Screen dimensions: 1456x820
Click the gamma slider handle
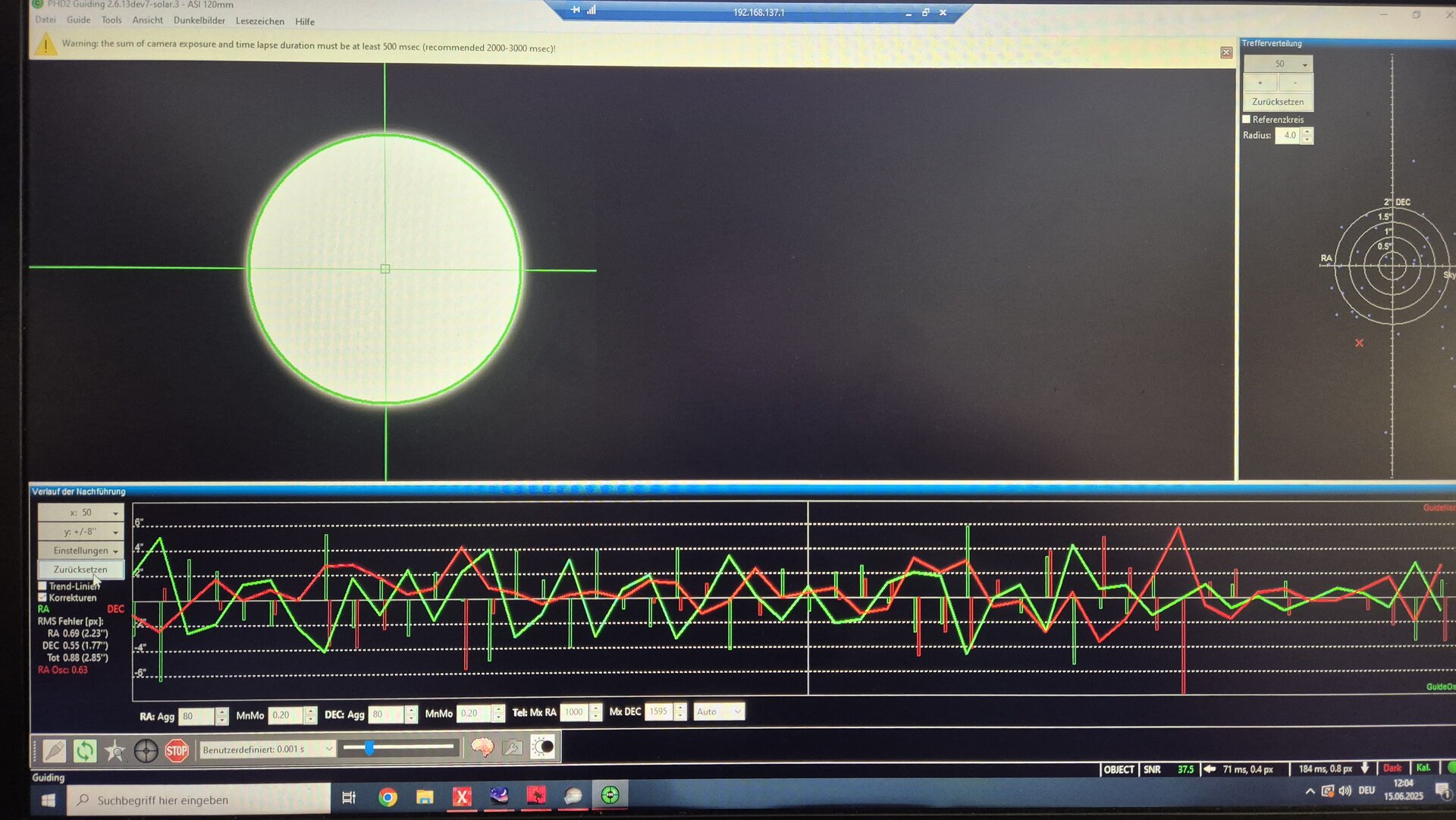[x=369, y=748]
